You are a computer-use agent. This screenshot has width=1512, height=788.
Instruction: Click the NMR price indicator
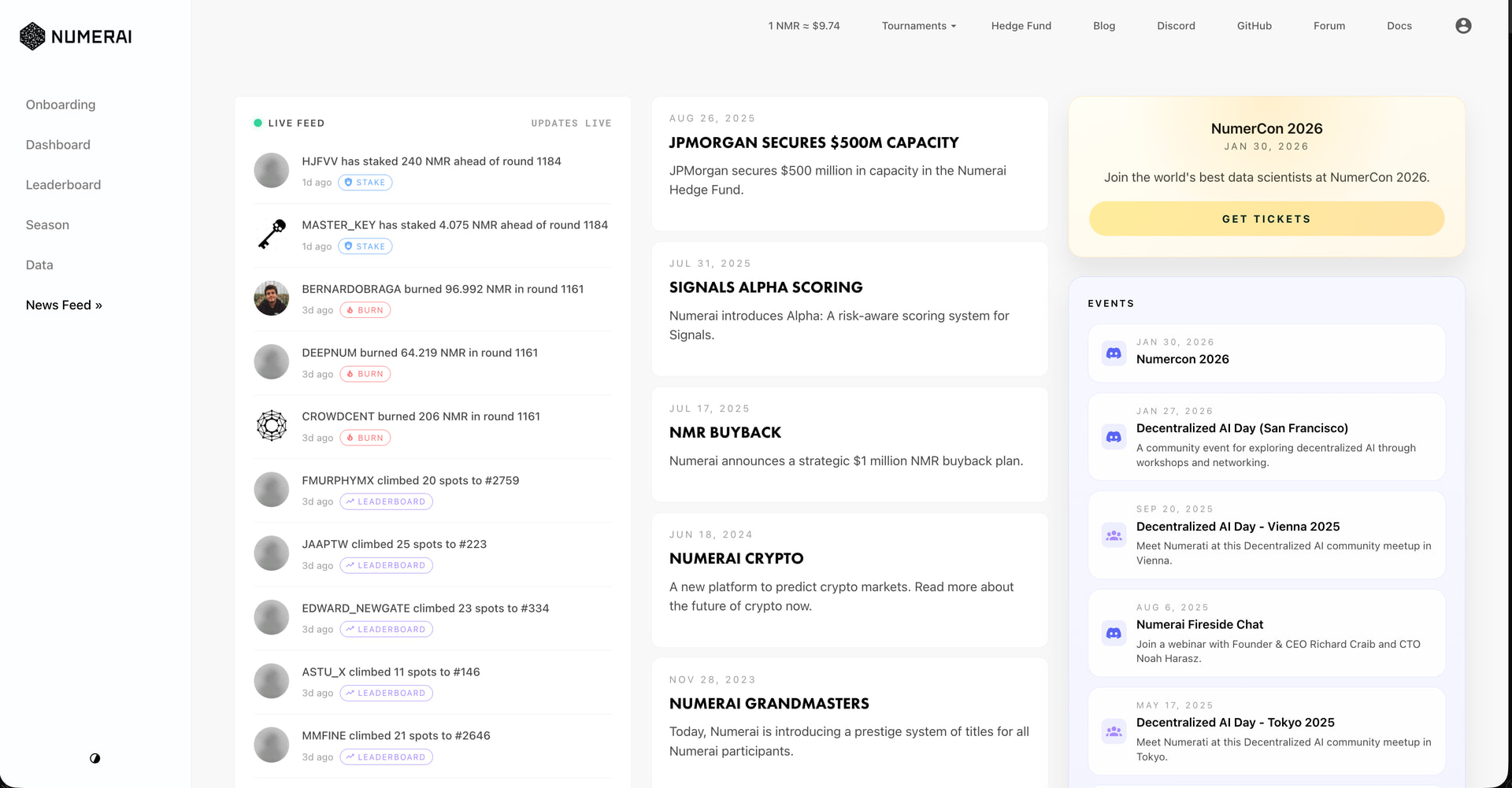804,26
